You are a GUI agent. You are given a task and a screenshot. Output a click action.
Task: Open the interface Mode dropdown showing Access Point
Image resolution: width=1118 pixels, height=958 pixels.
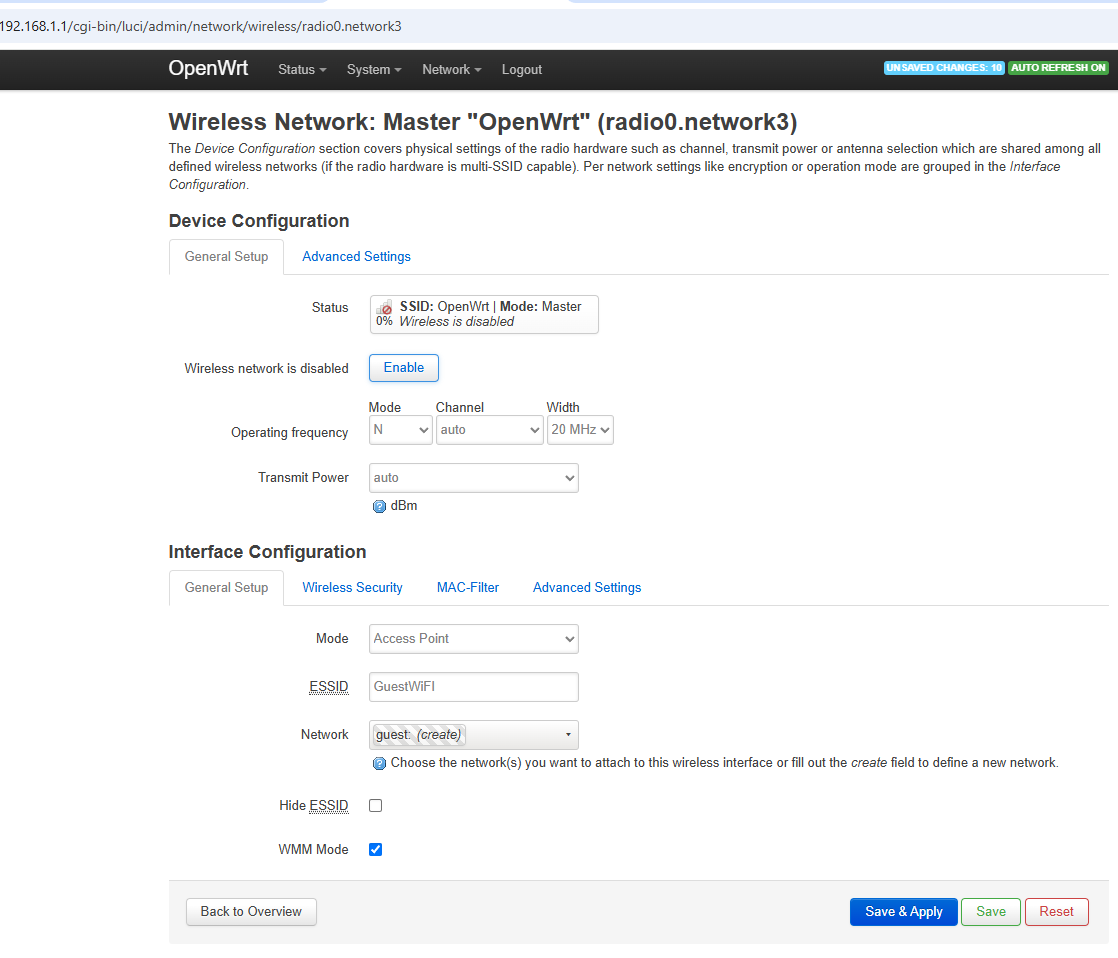473,639
